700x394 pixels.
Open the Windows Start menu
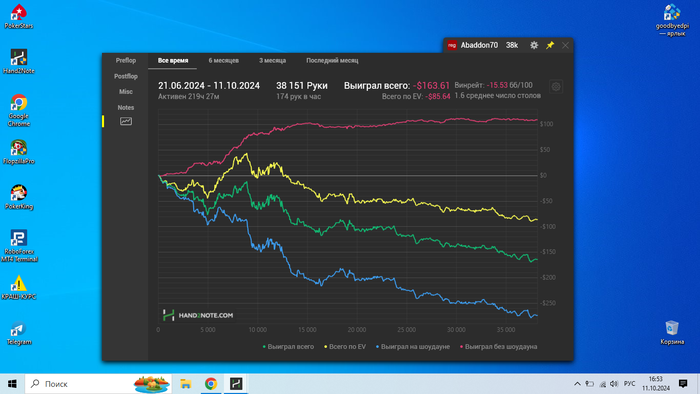tap(12, 384)
